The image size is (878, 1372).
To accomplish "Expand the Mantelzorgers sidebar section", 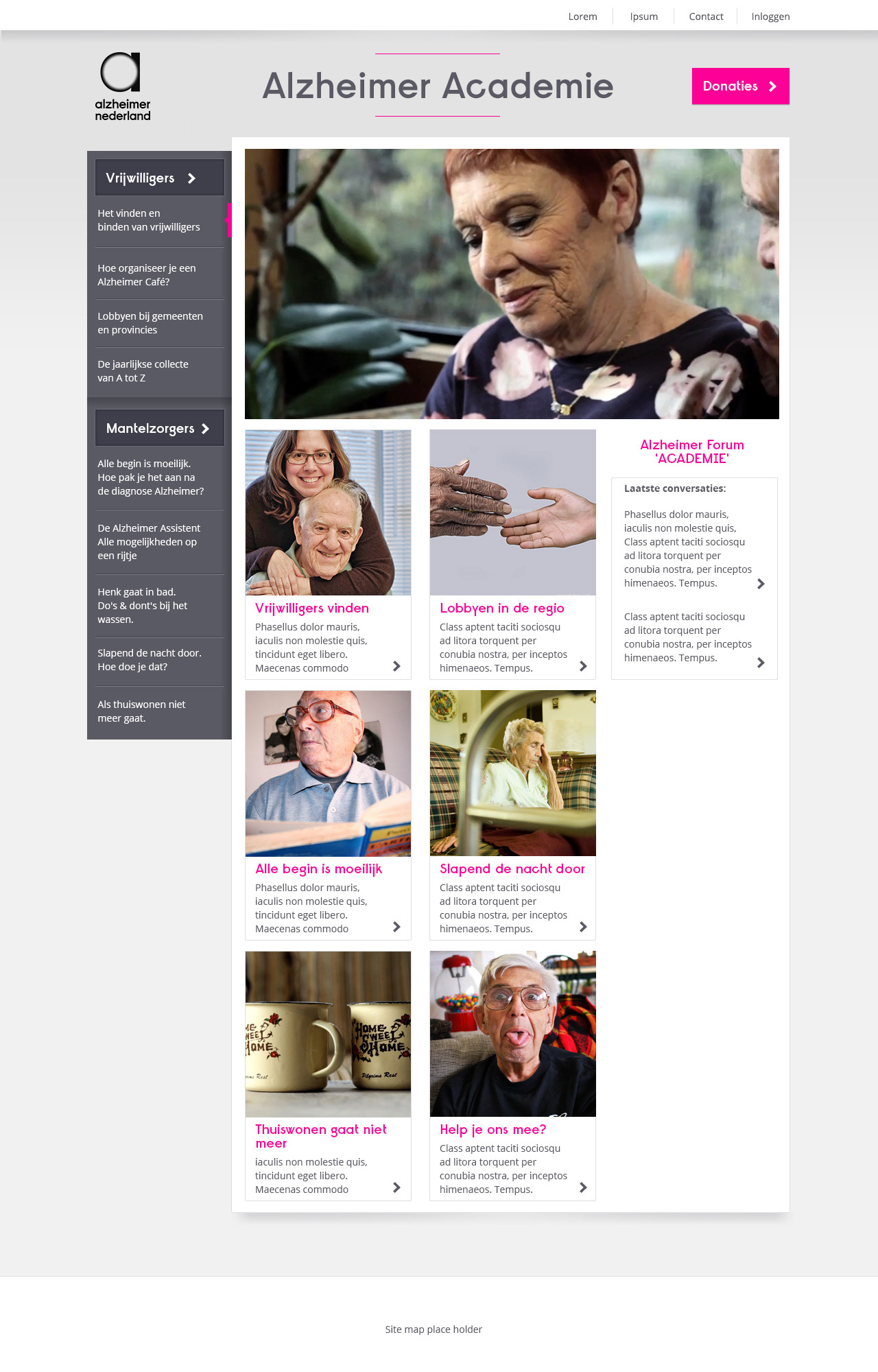I will pos(160,428).
